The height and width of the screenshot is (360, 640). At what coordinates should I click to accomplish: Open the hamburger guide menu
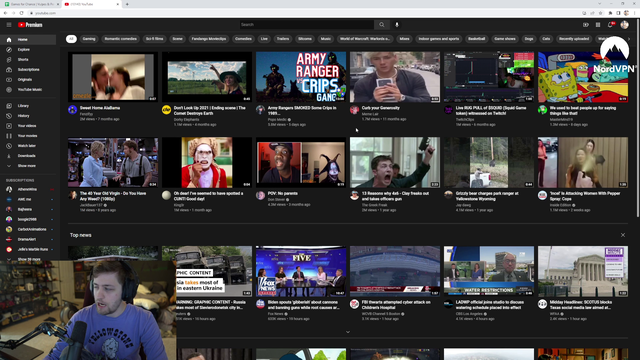9,25
